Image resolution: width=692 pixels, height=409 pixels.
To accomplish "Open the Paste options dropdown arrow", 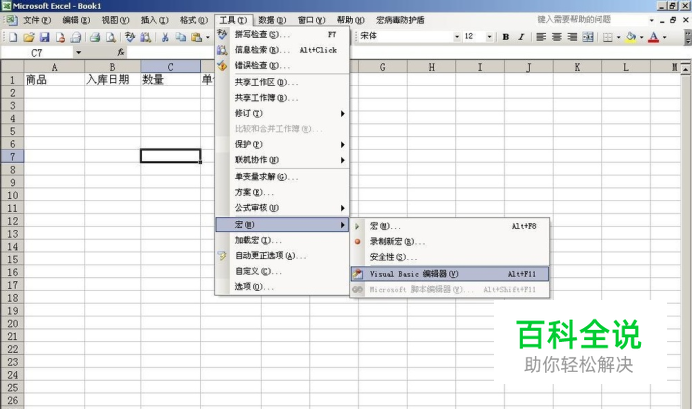I will [x=207, y=38].
